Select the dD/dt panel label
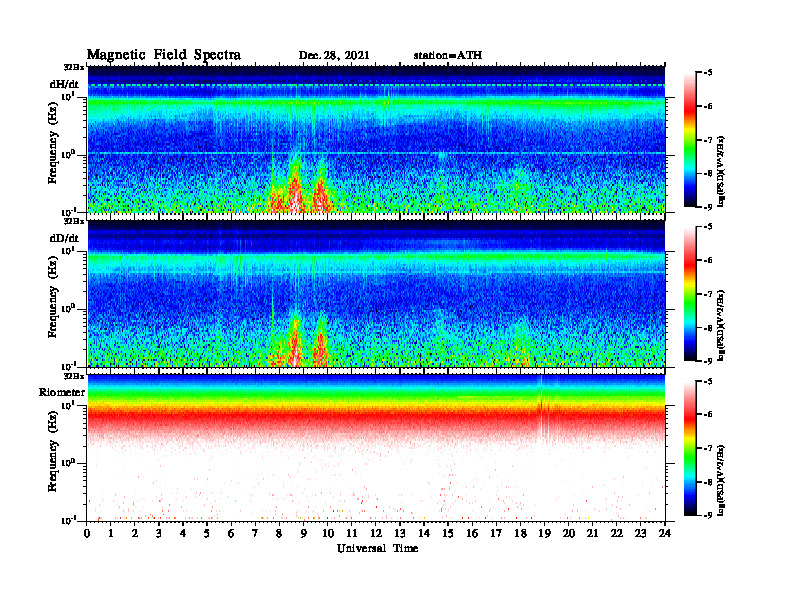 64,238
